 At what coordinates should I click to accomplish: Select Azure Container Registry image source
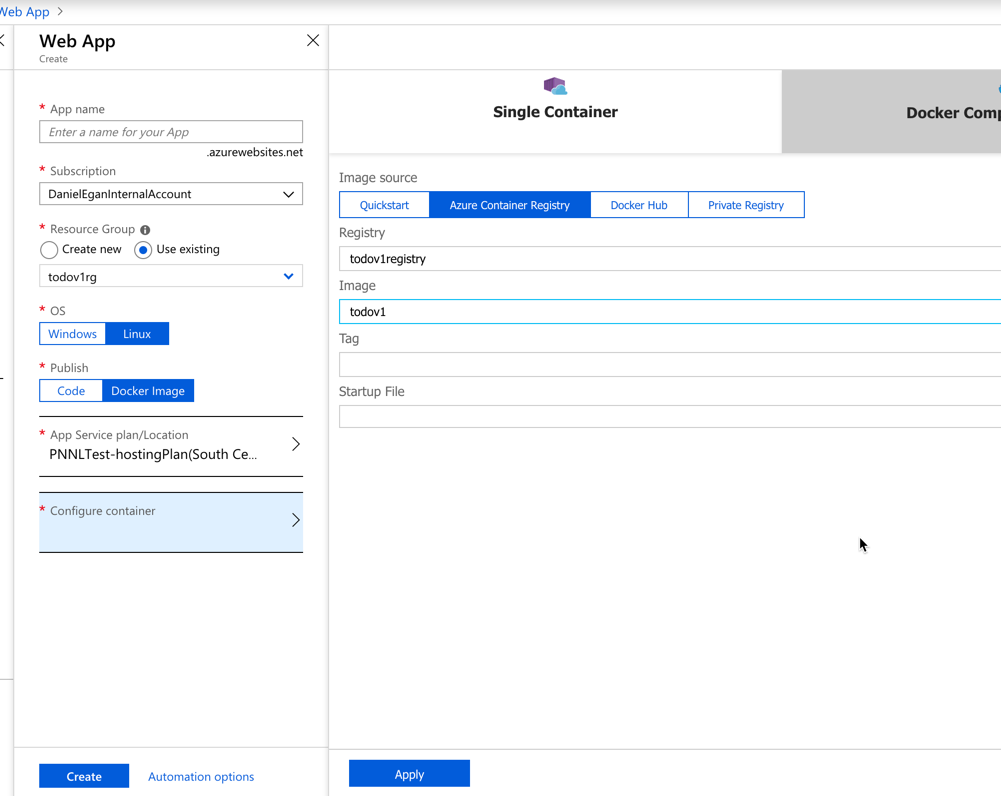[509, 205]
